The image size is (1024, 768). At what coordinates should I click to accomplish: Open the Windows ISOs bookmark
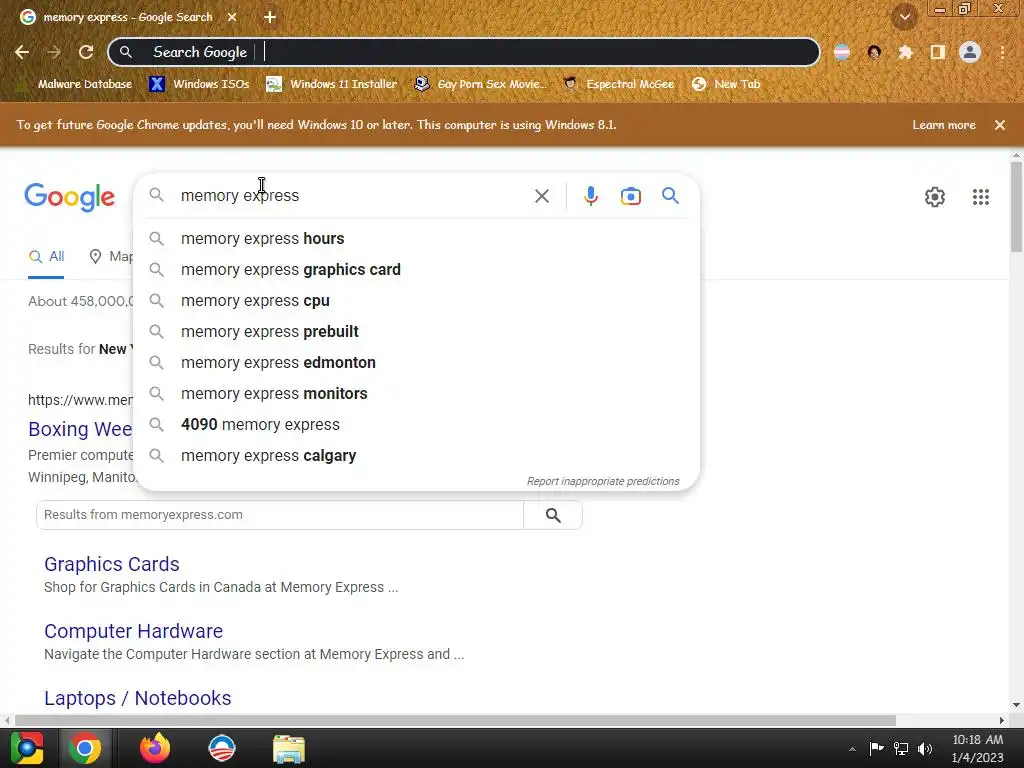(199, 84)
